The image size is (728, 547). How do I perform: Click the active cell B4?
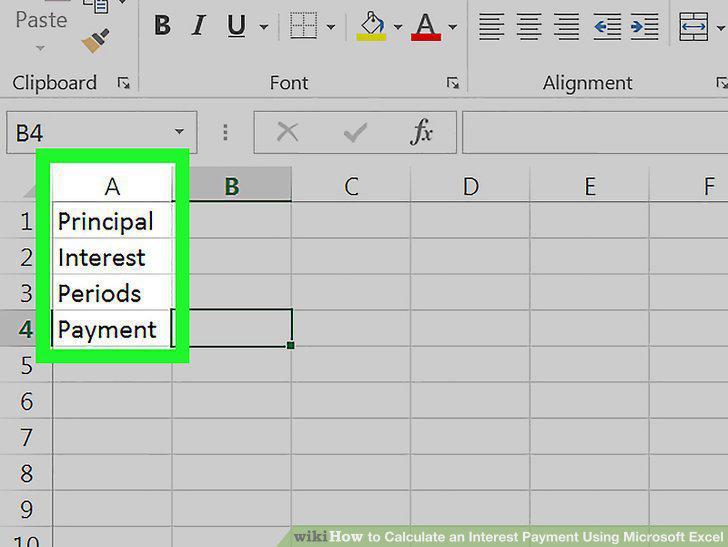pyautogui.click(x=232, y=328)
